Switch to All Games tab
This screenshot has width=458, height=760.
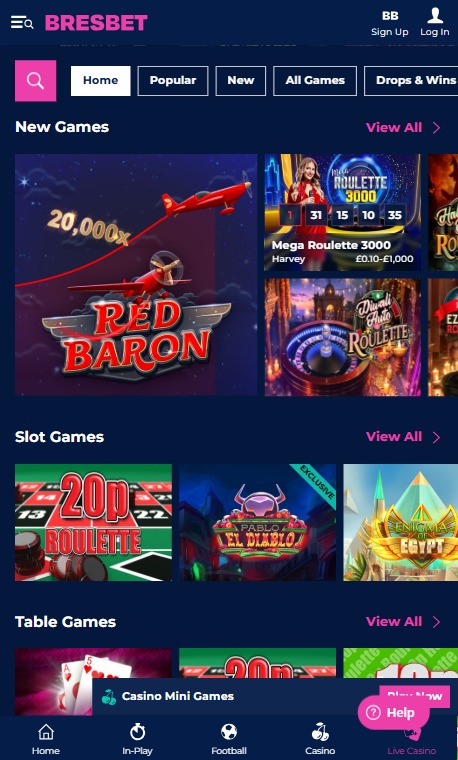[x=315, y=80]
